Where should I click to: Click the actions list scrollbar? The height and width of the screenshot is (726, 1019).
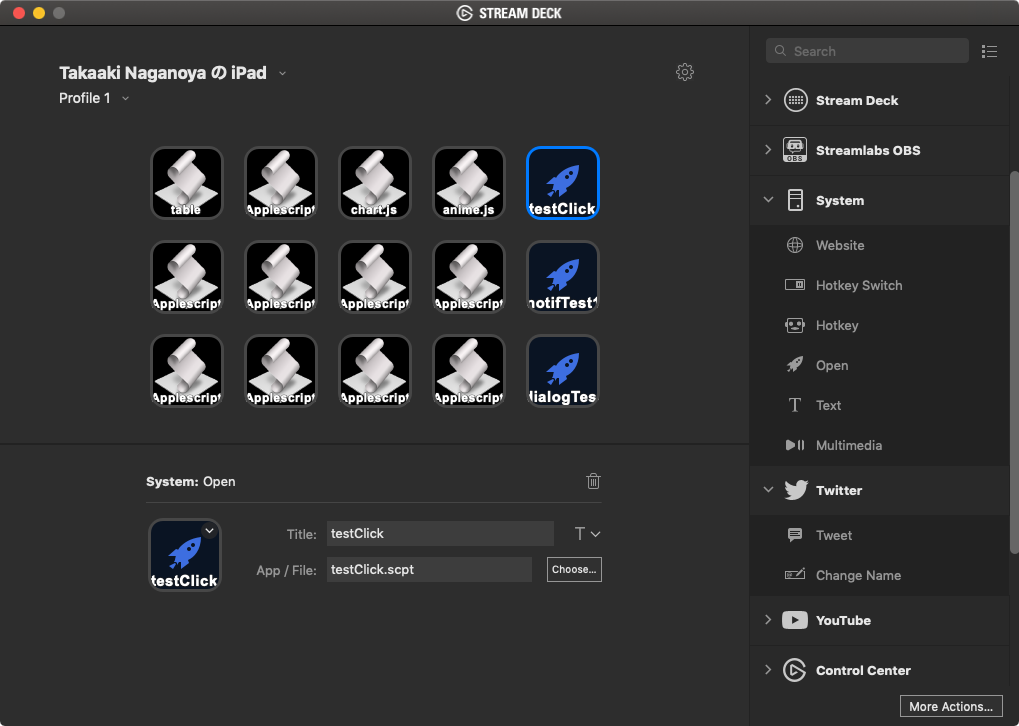pos(1014,362)
